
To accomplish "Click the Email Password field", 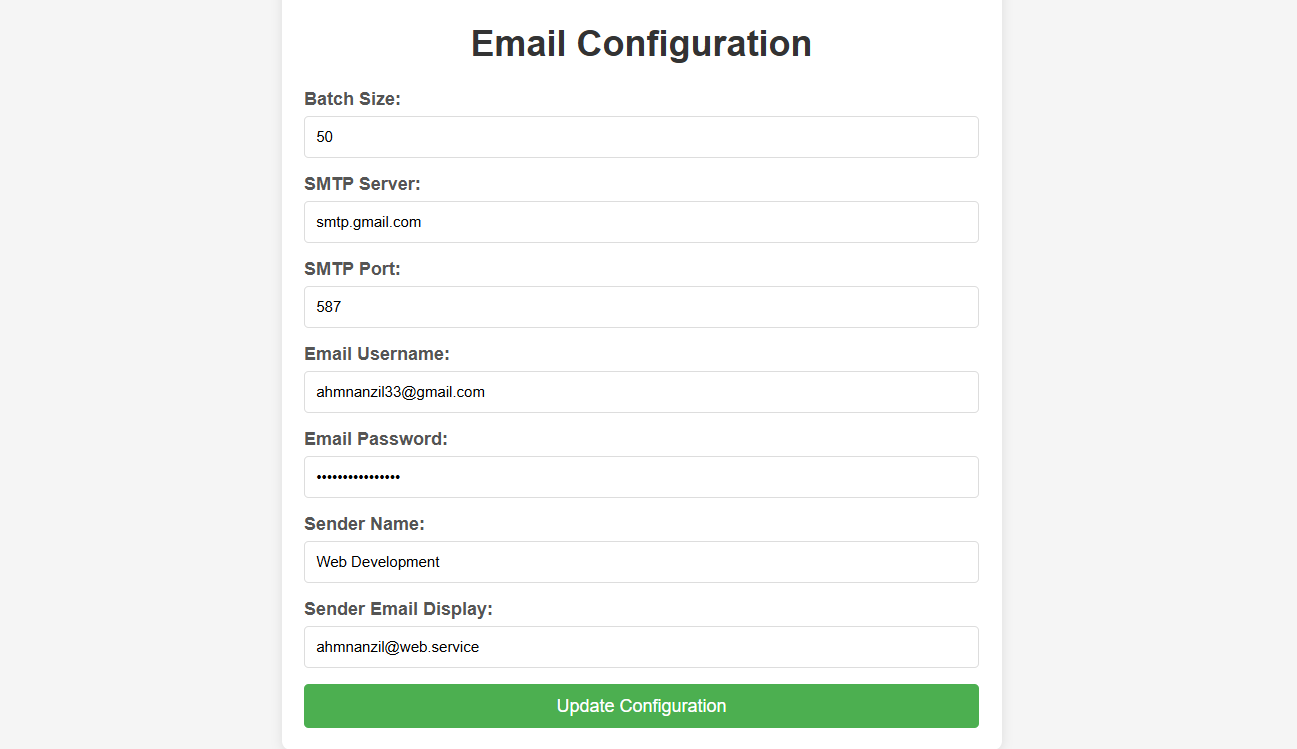I will click(641, 477).
